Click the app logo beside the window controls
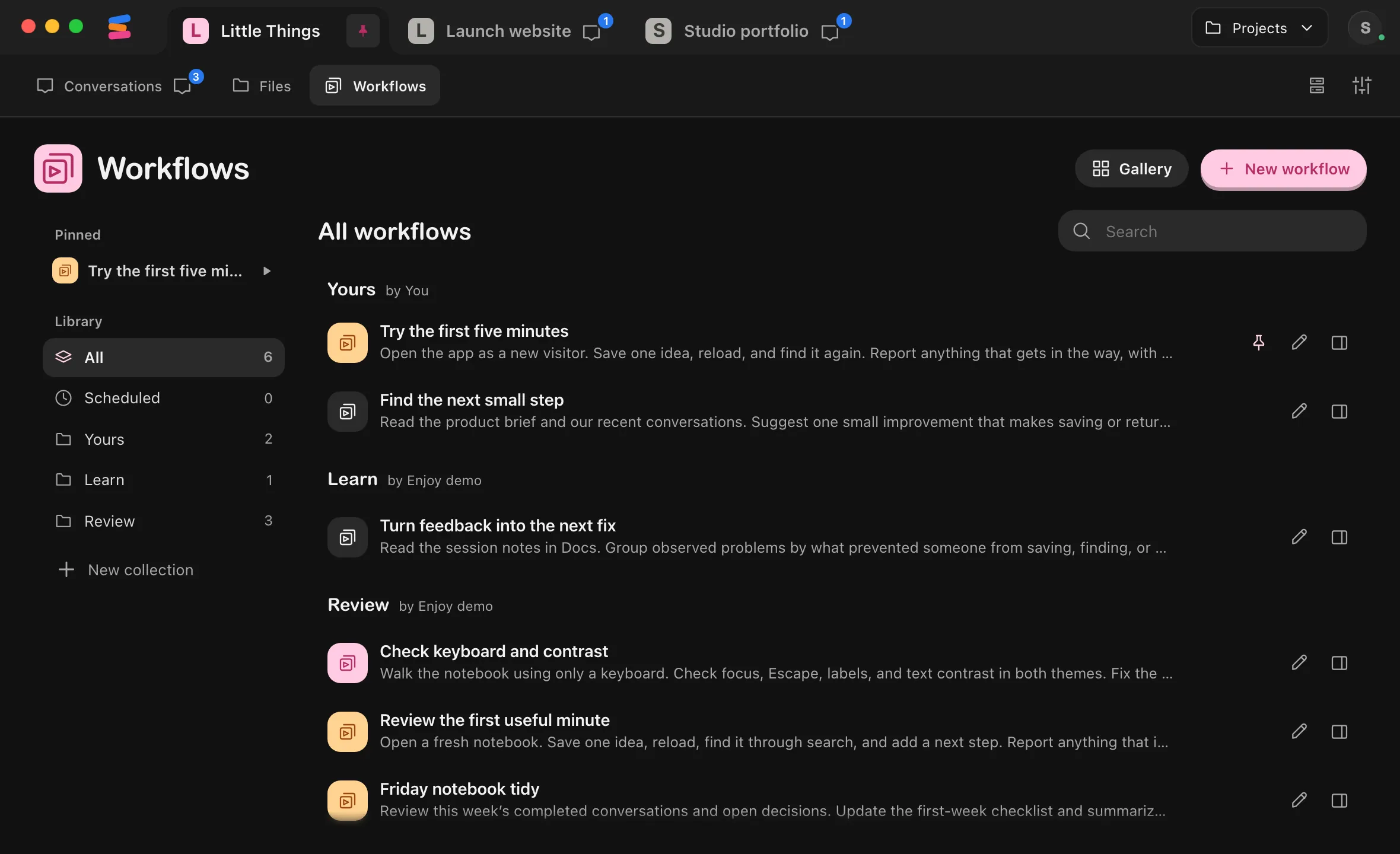1400x854 pixels. pos(119,27)
